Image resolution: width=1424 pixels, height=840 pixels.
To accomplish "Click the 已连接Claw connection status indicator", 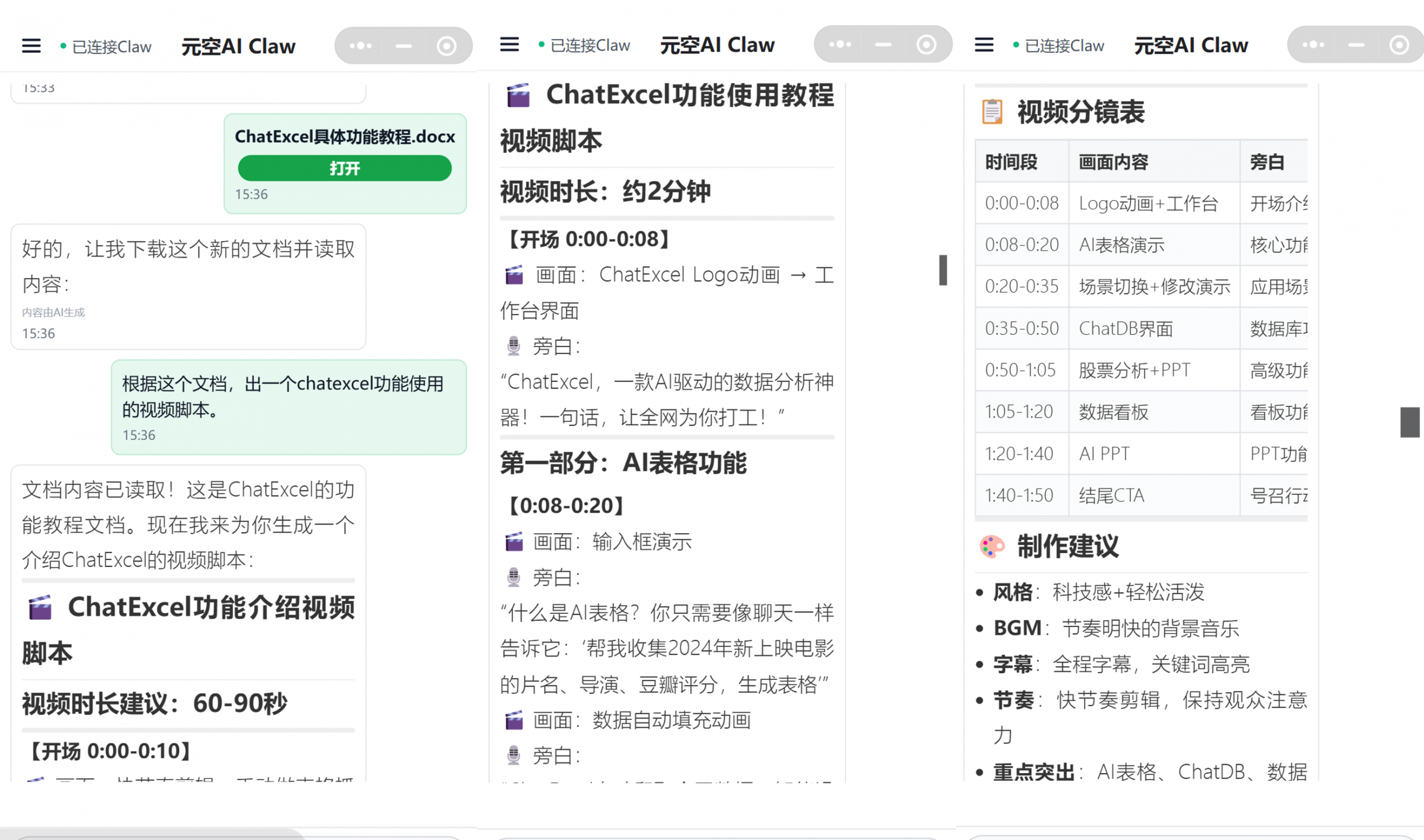I will (111, 46).
